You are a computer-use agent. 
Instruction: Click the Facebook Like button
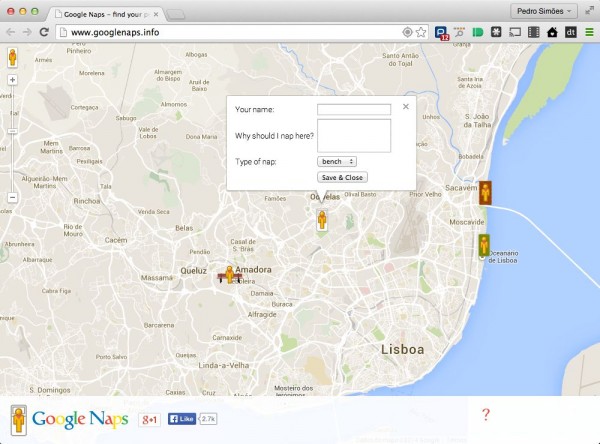(x=182, y=419)
